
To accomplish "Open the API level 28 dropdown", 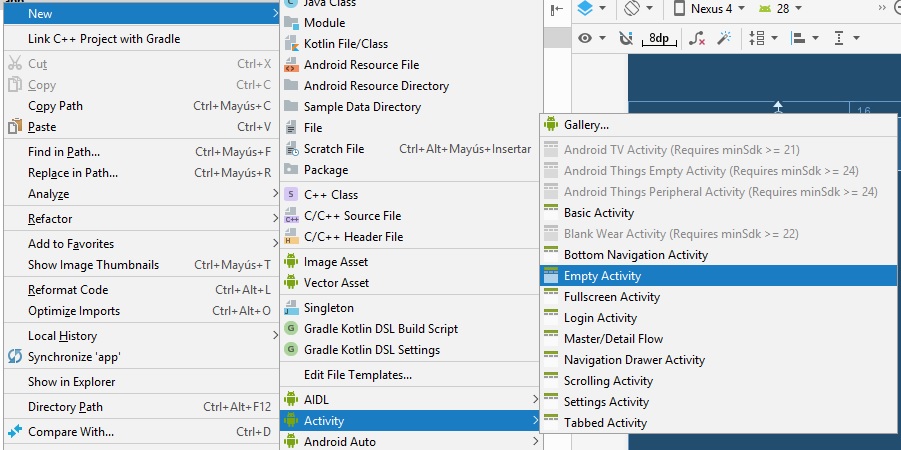I will (775, 9).
